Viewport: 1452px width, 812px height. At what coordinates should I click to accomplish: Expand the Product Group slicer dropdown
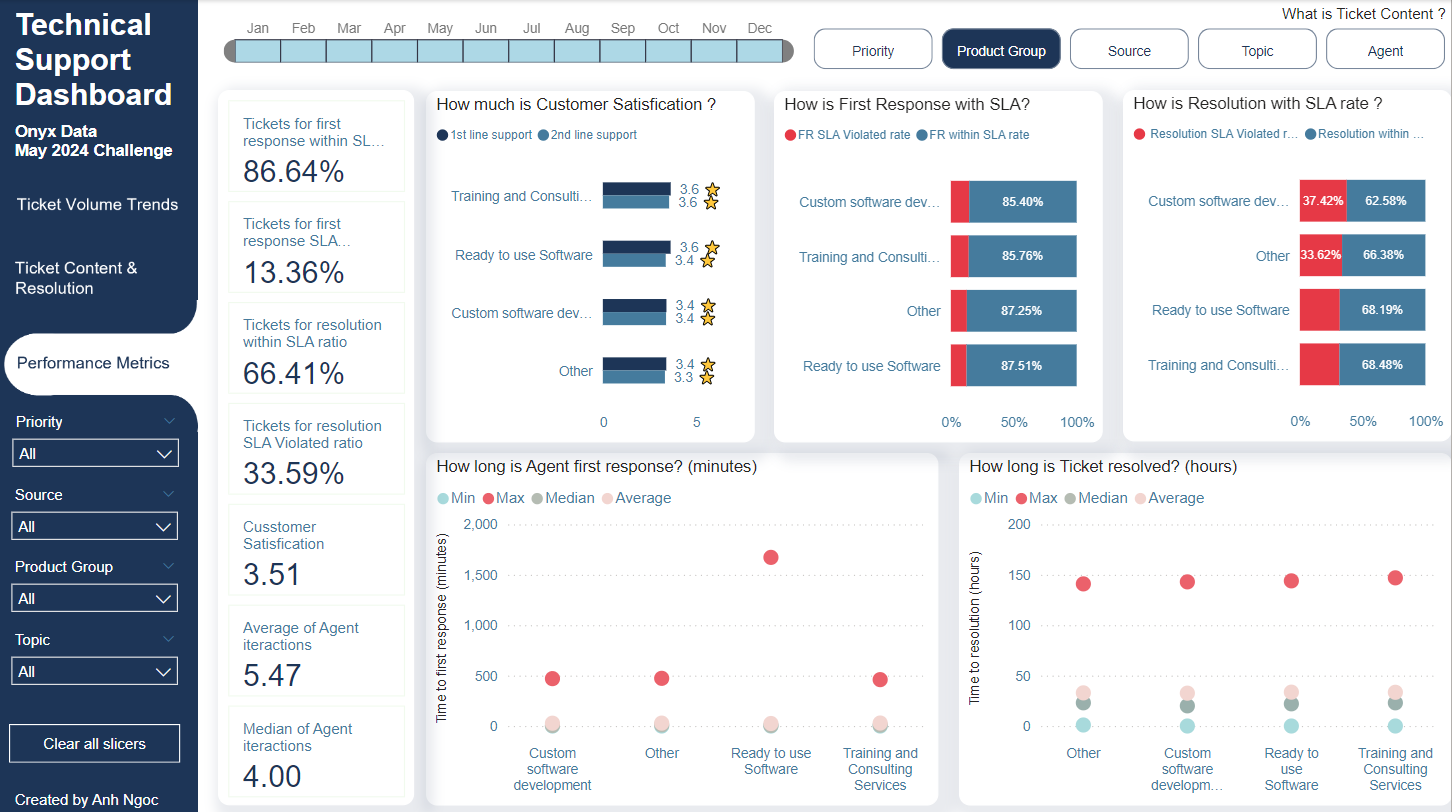(x=95, y=599)
